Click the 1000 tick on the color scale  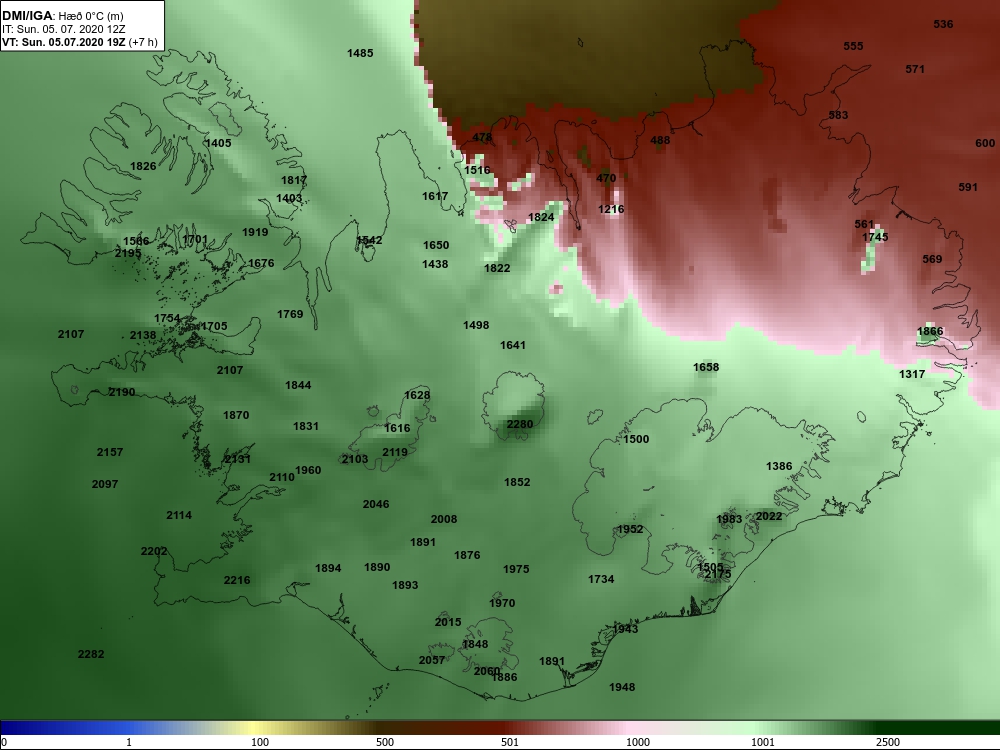638,742
